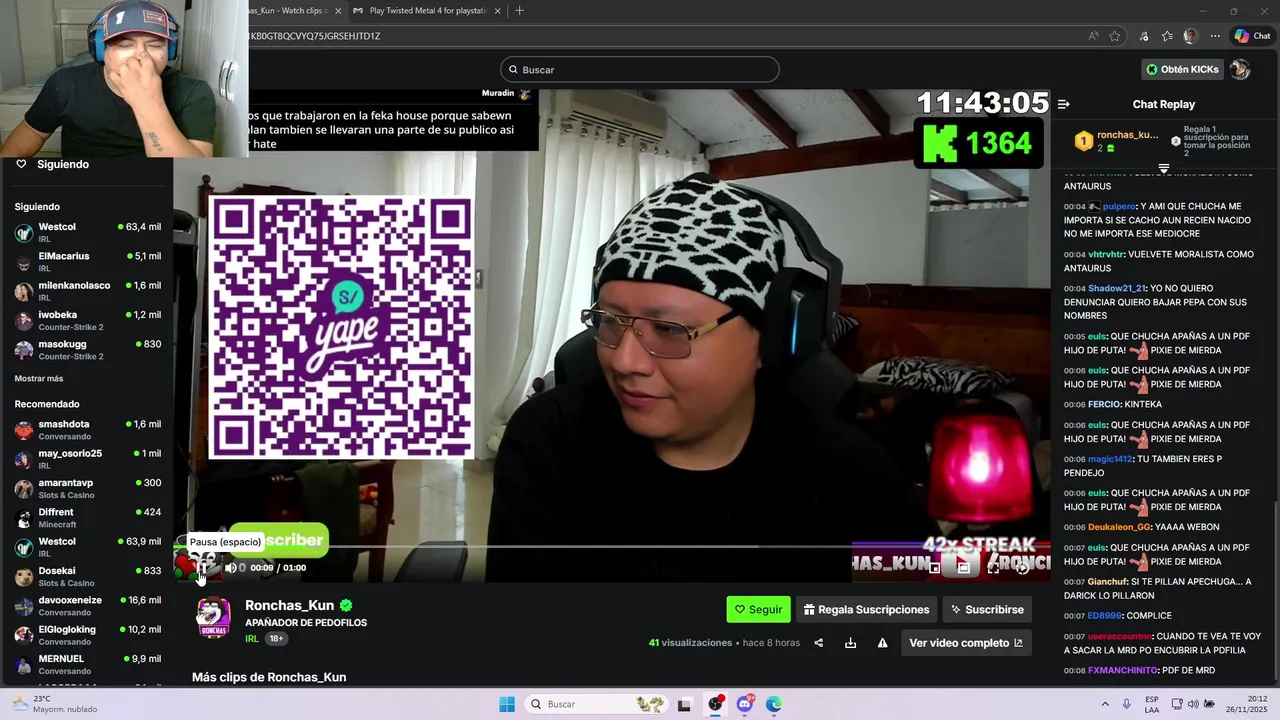
Task: Open ElMacarius channel in sidebar
Action: (x=88, y=262)
